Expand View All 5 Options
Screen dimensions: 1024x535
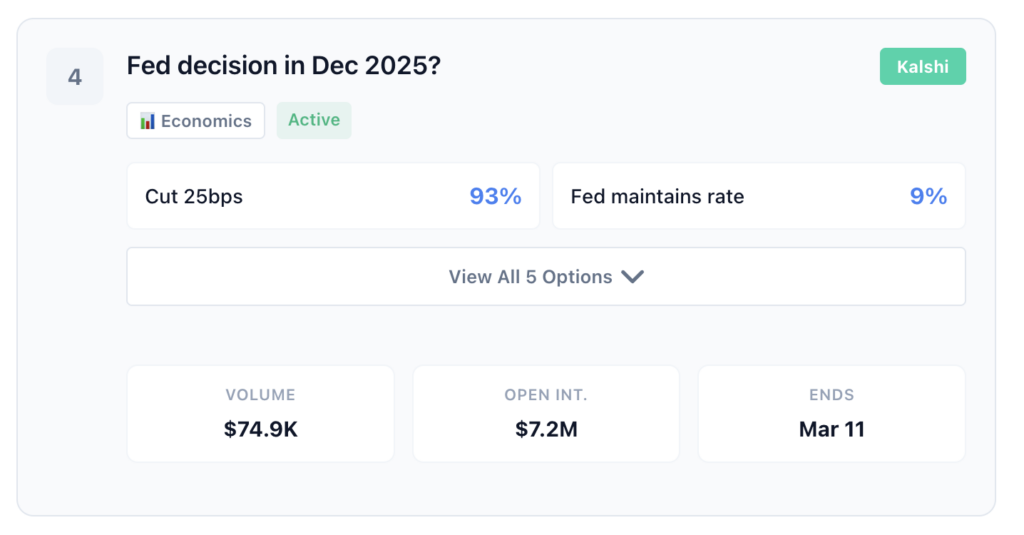(545, 277)
